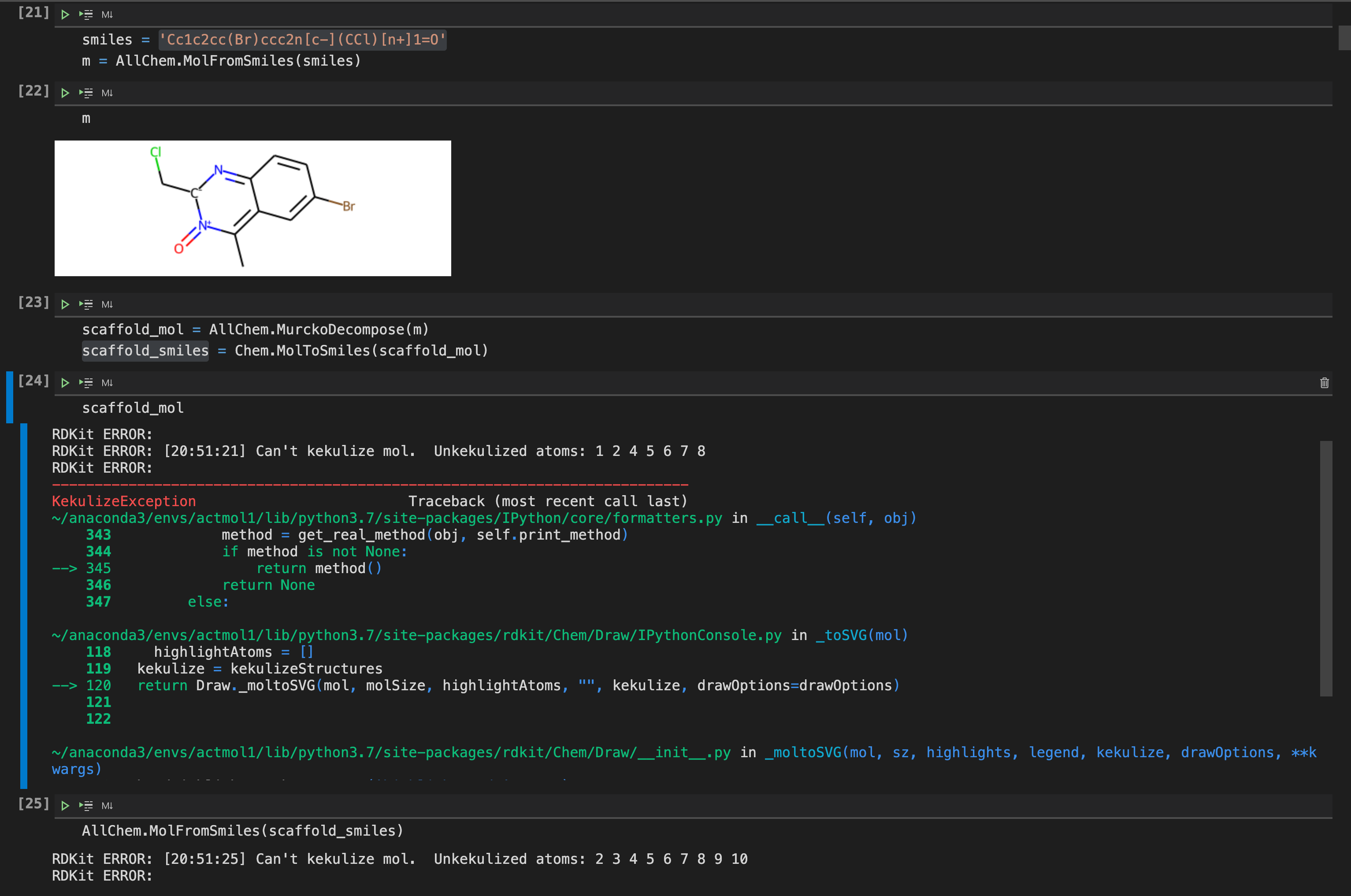Run cell [25] with its play icon
The width and height of the screenshot is (1351, 896).
click(x=65, y=806)
